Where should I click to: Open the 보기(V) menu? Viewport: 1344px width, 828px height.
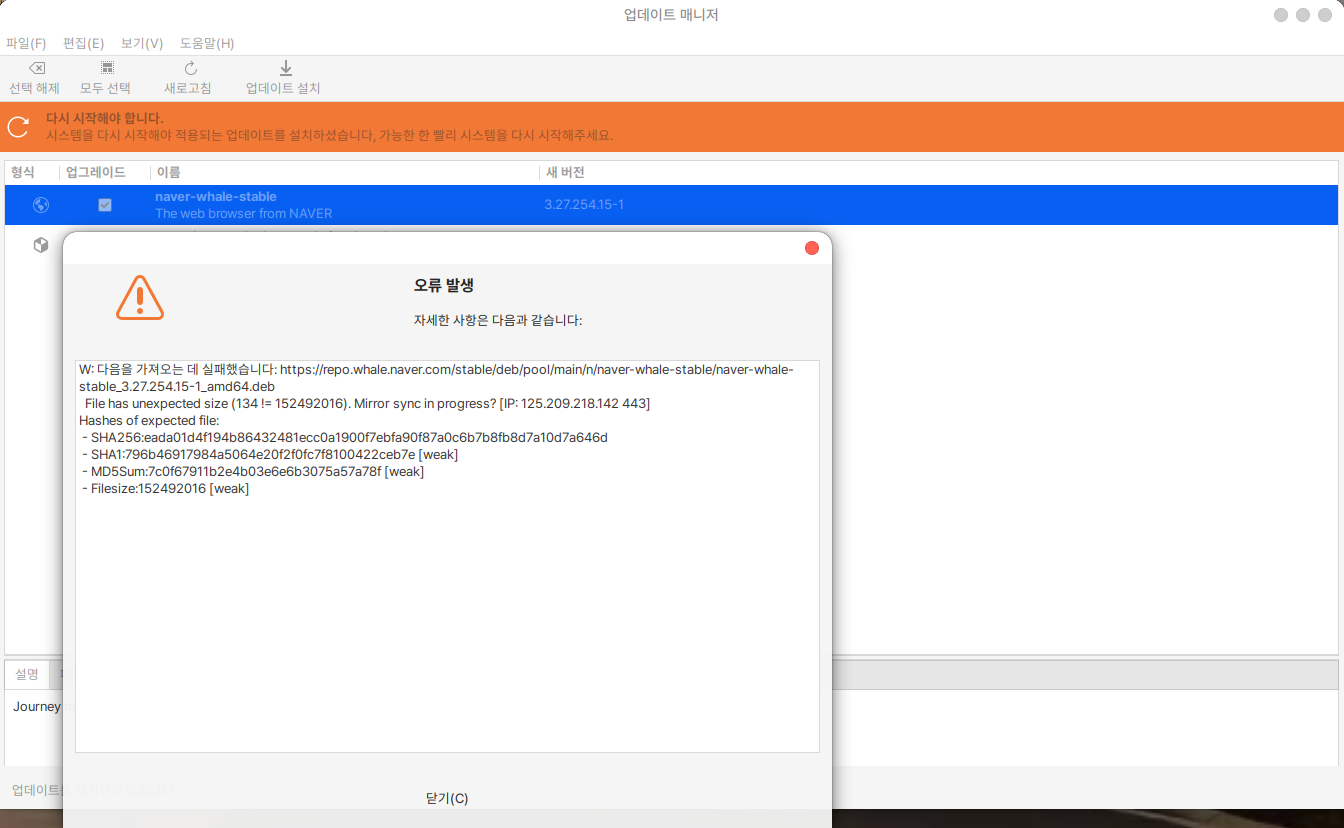pos(142,43)
